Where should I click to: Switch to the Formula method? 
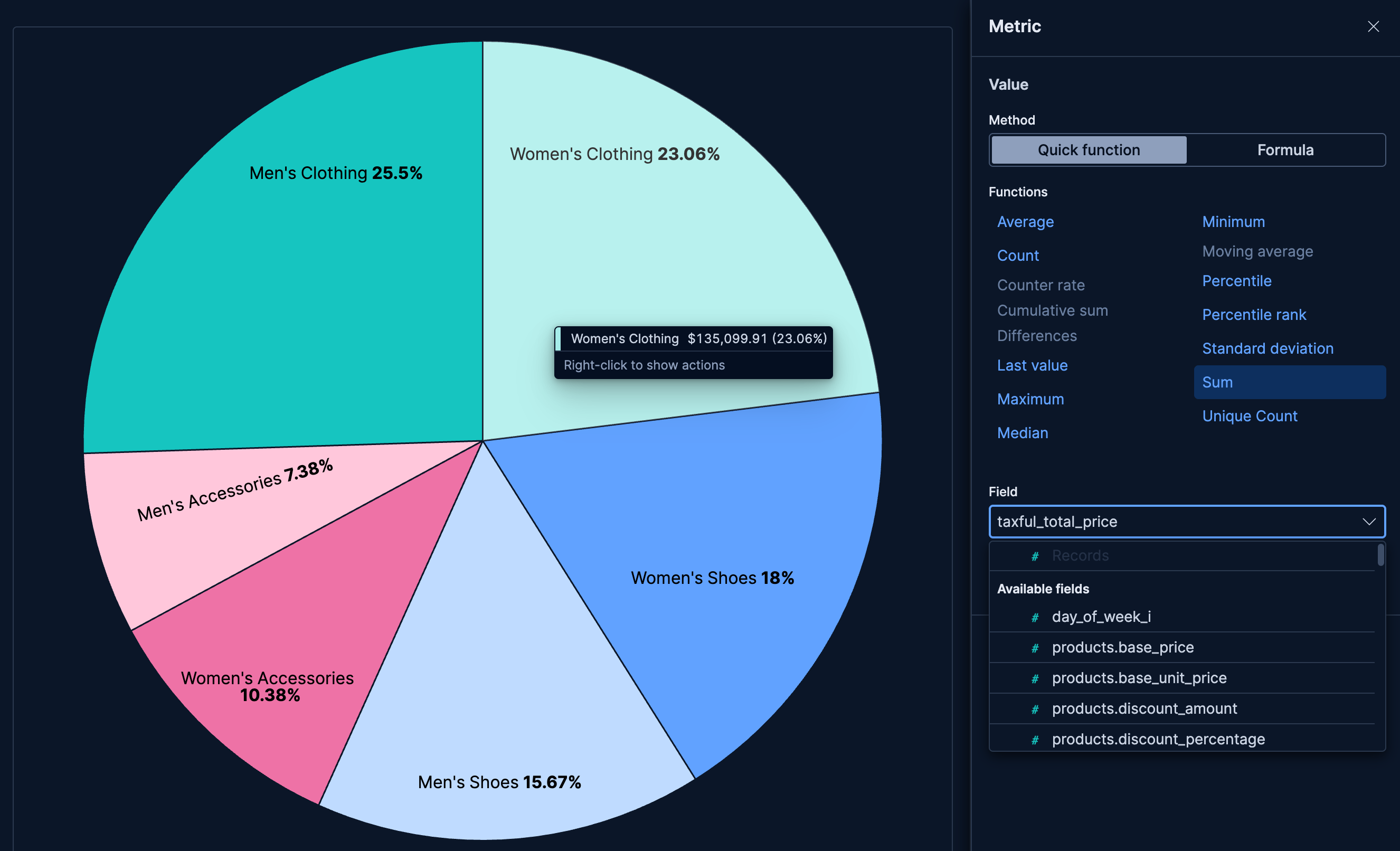tap(1285, 149)
